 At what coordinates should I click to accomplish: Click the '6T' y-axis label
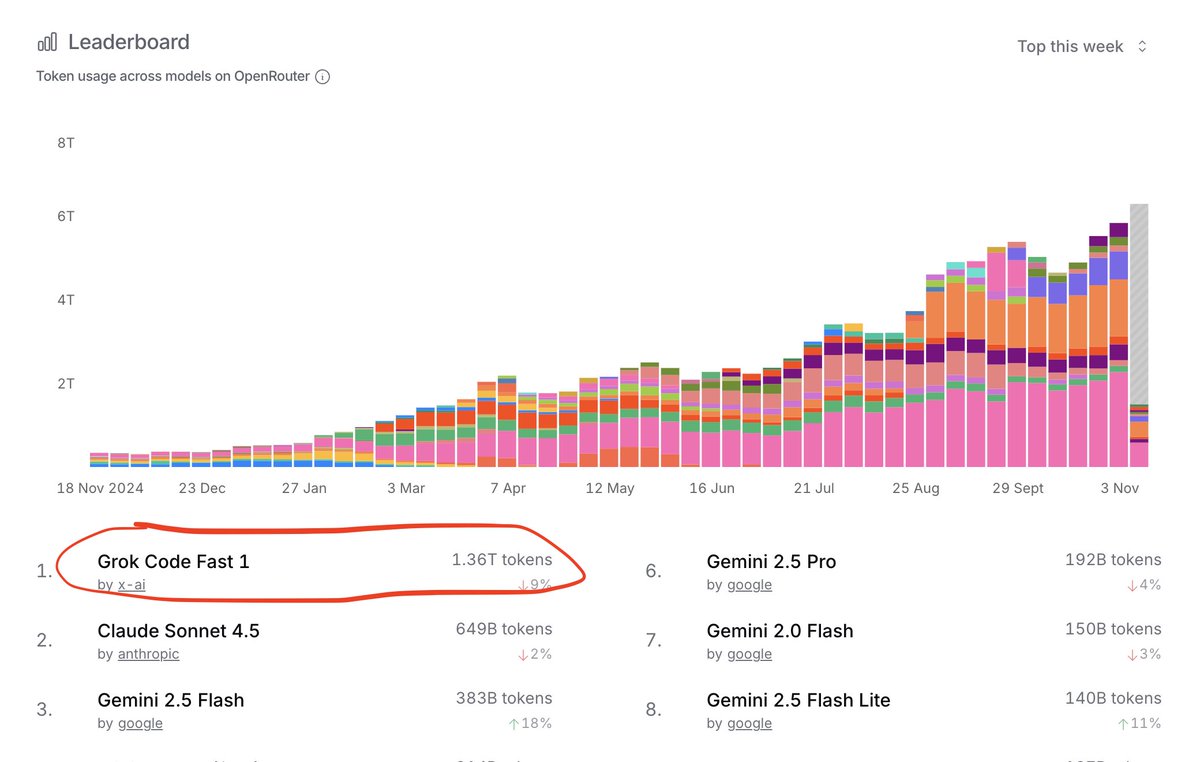(x=66, y=216)
